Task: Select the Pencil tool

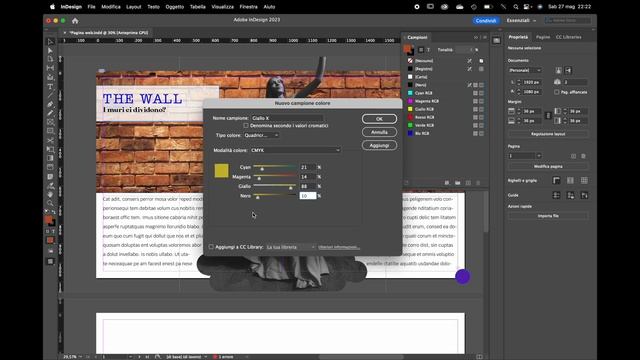Action: tap(50, 113)
